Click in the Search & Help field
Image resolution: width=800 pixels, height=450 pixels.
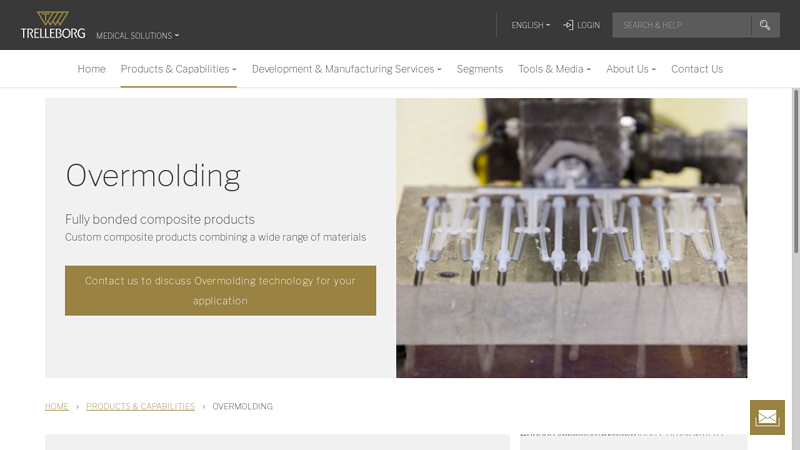pyautogui.click(x=680, y=25)
